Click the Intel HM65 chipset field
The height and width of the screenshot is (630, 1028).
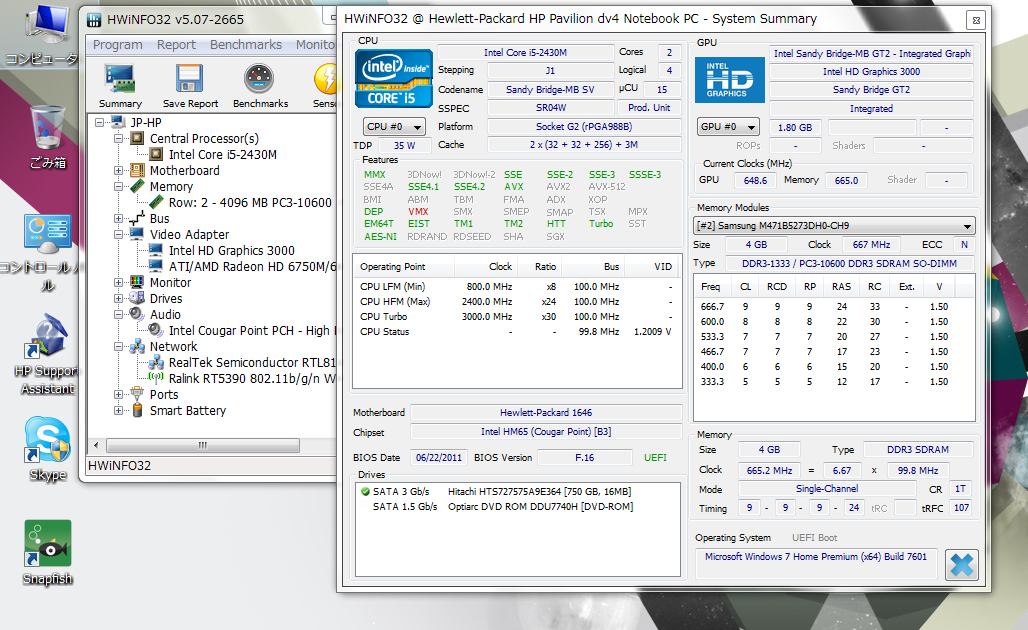(545, 431)
